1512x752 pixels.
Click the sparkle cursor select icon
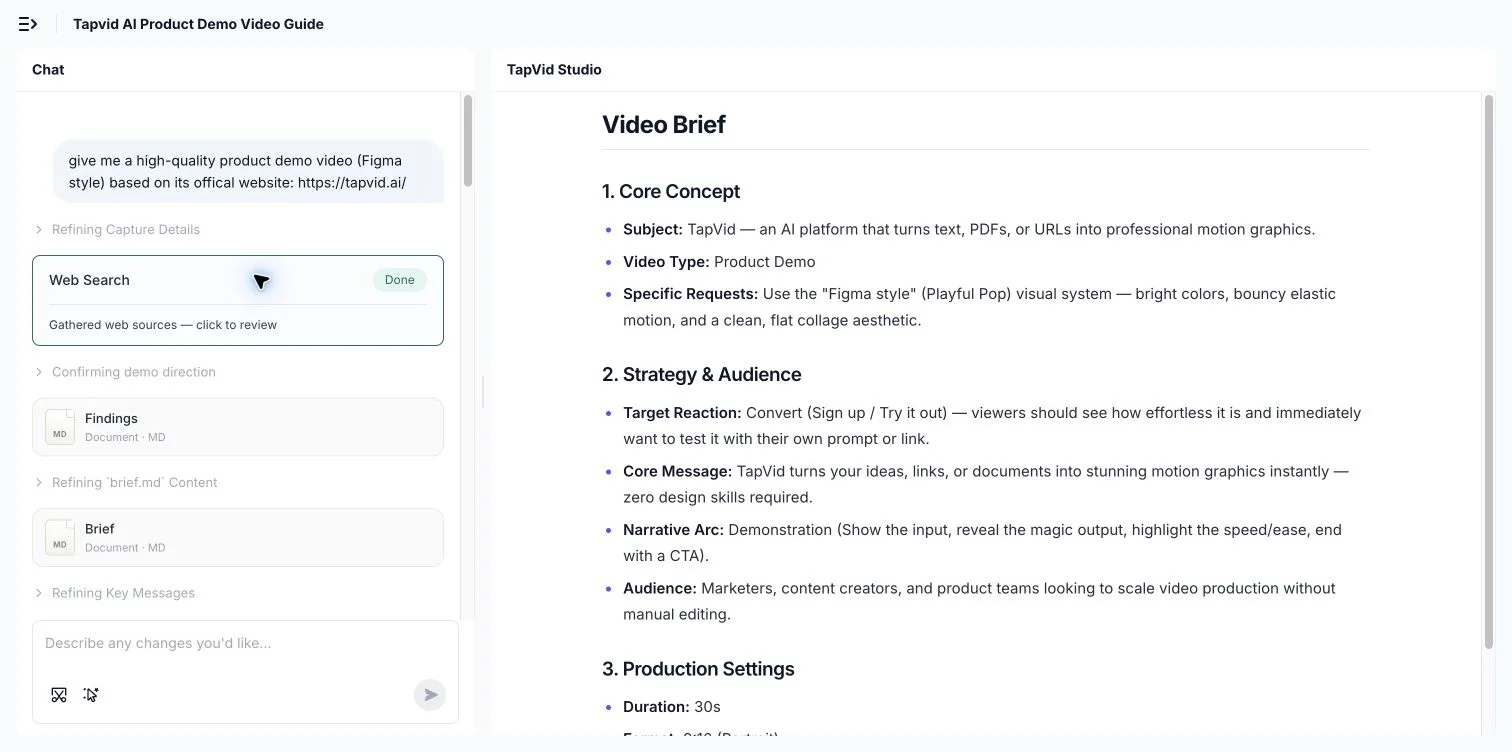(91, 695)
